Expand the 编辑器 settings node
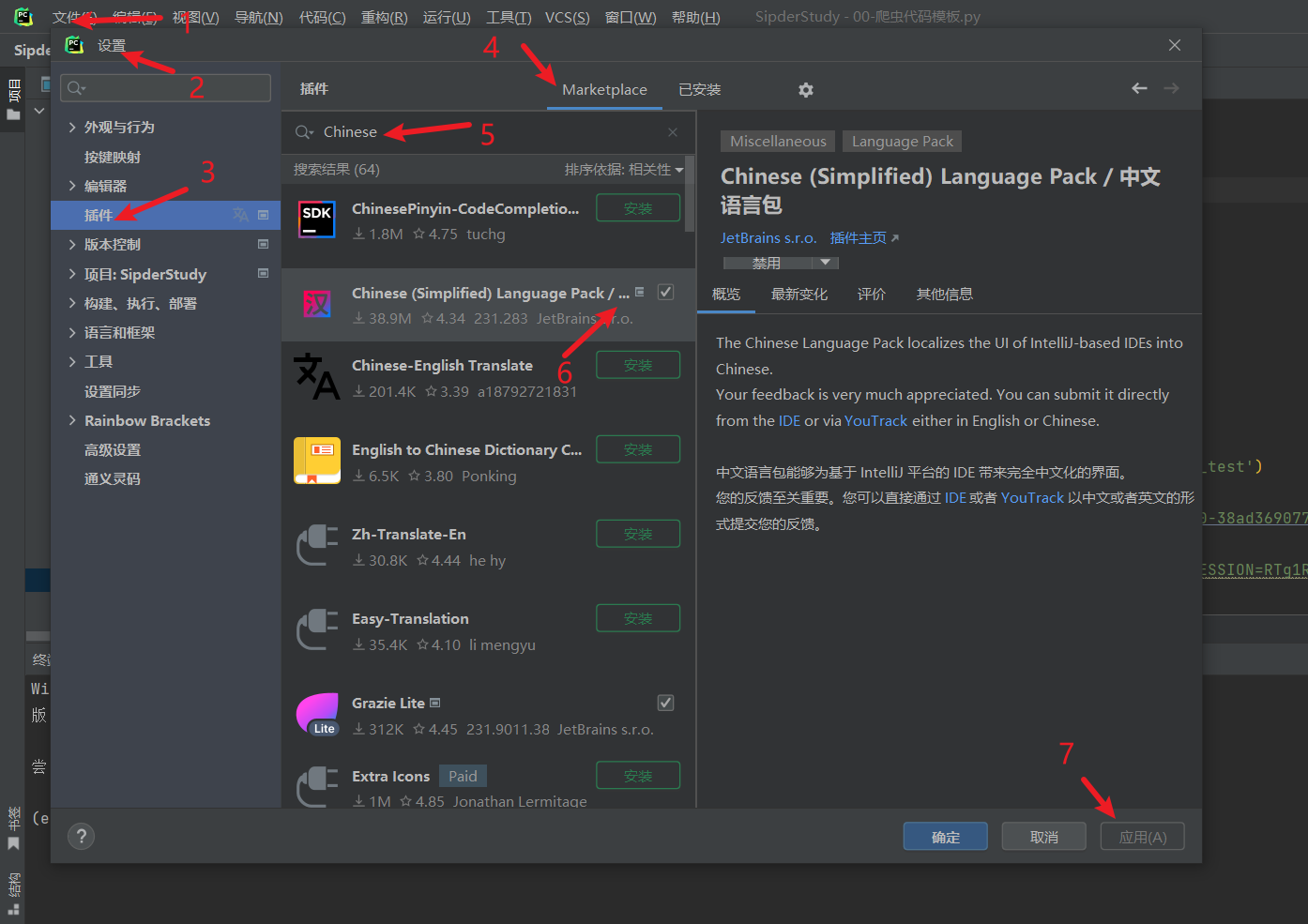 pos(72,186)
